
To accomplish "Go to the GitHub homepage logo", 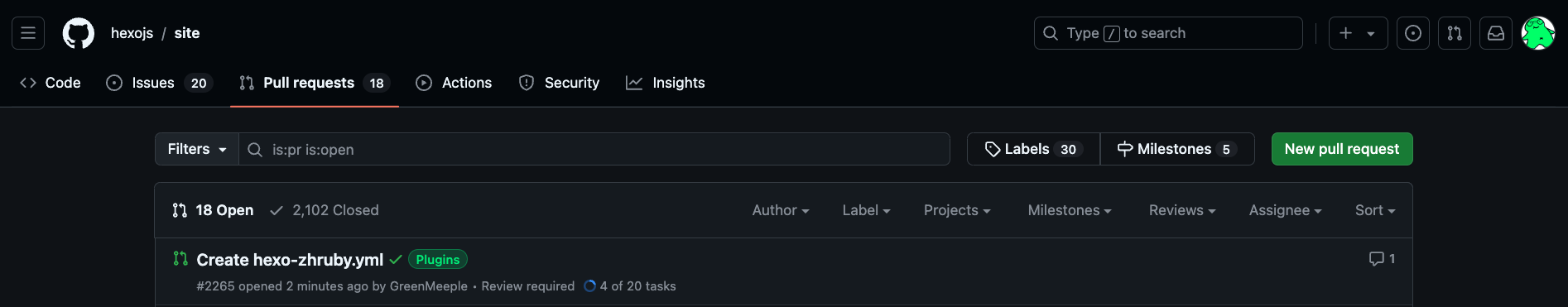I will click(x=79, y=33).
